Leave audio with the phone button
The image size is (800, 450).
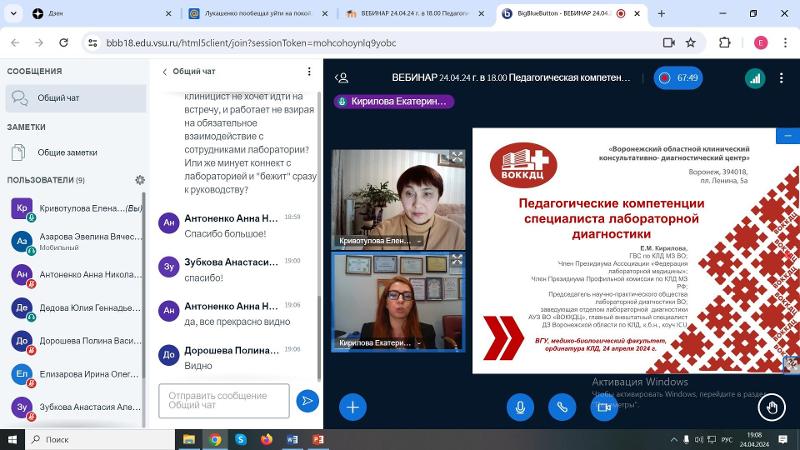(562, 407)
